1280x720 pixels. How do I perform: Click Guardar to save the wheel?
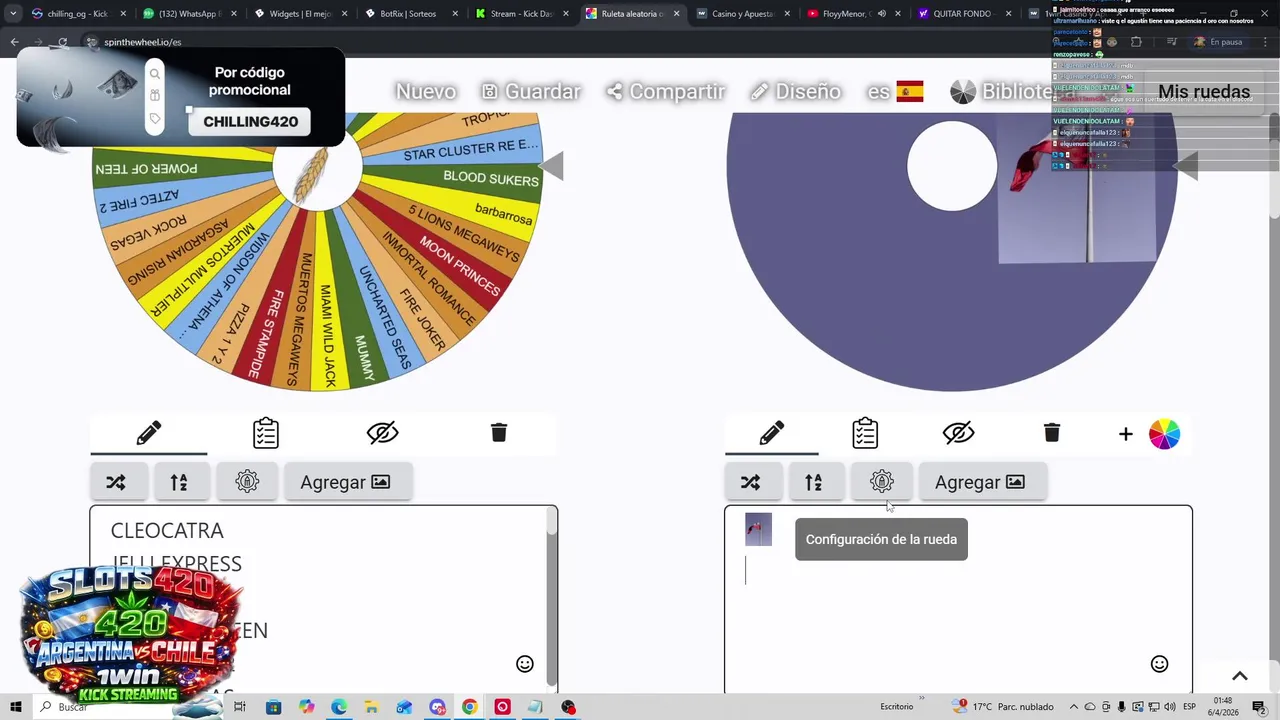531,91
